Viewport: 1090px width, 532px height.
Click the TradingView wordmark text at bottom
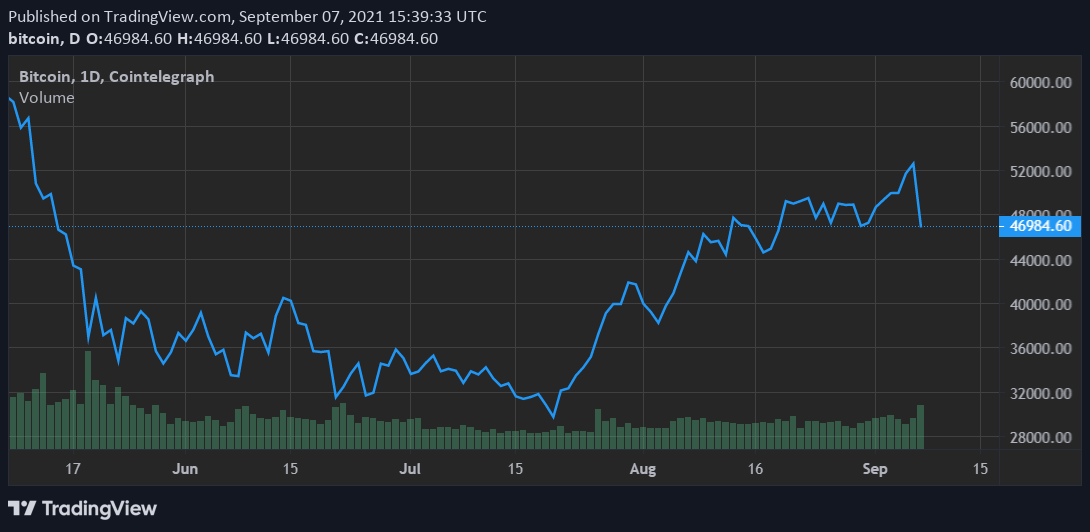pyautogui.click(x=98, y=508)
